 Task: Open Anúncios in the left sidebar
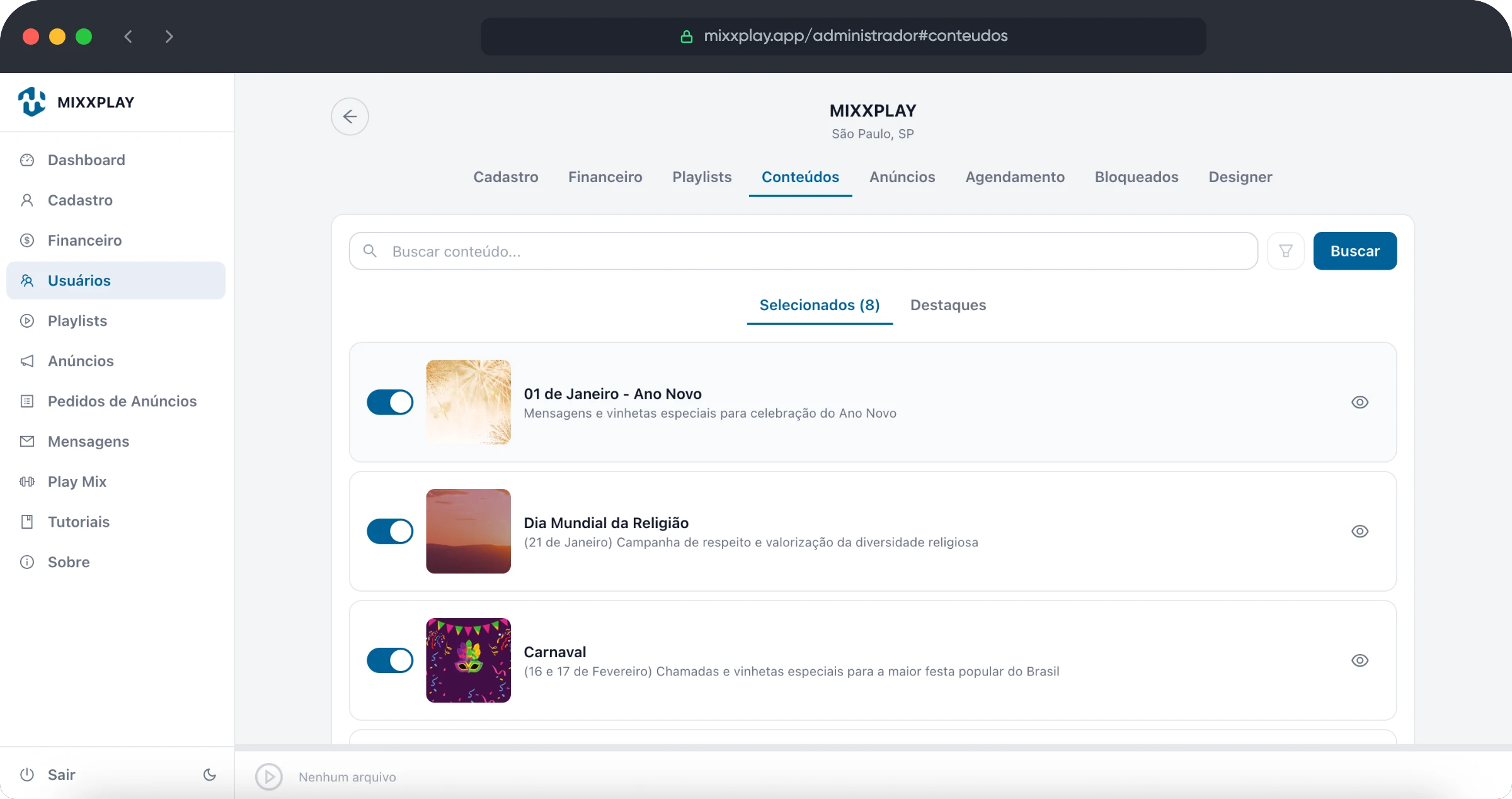pos(116,361)
